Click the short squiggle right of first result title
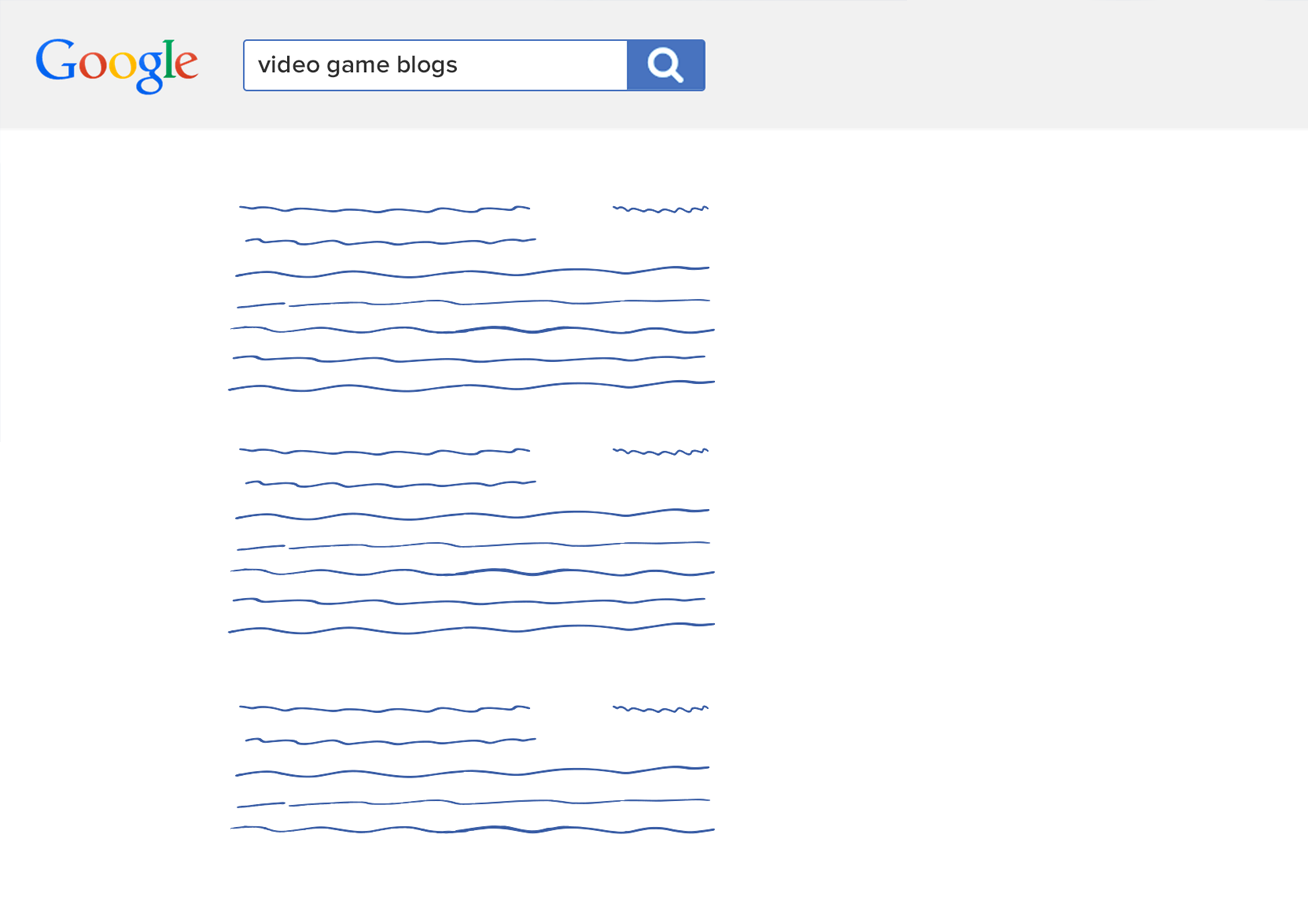The height and width of the screenshot is (906, 1308). click(x=660, y=209)
